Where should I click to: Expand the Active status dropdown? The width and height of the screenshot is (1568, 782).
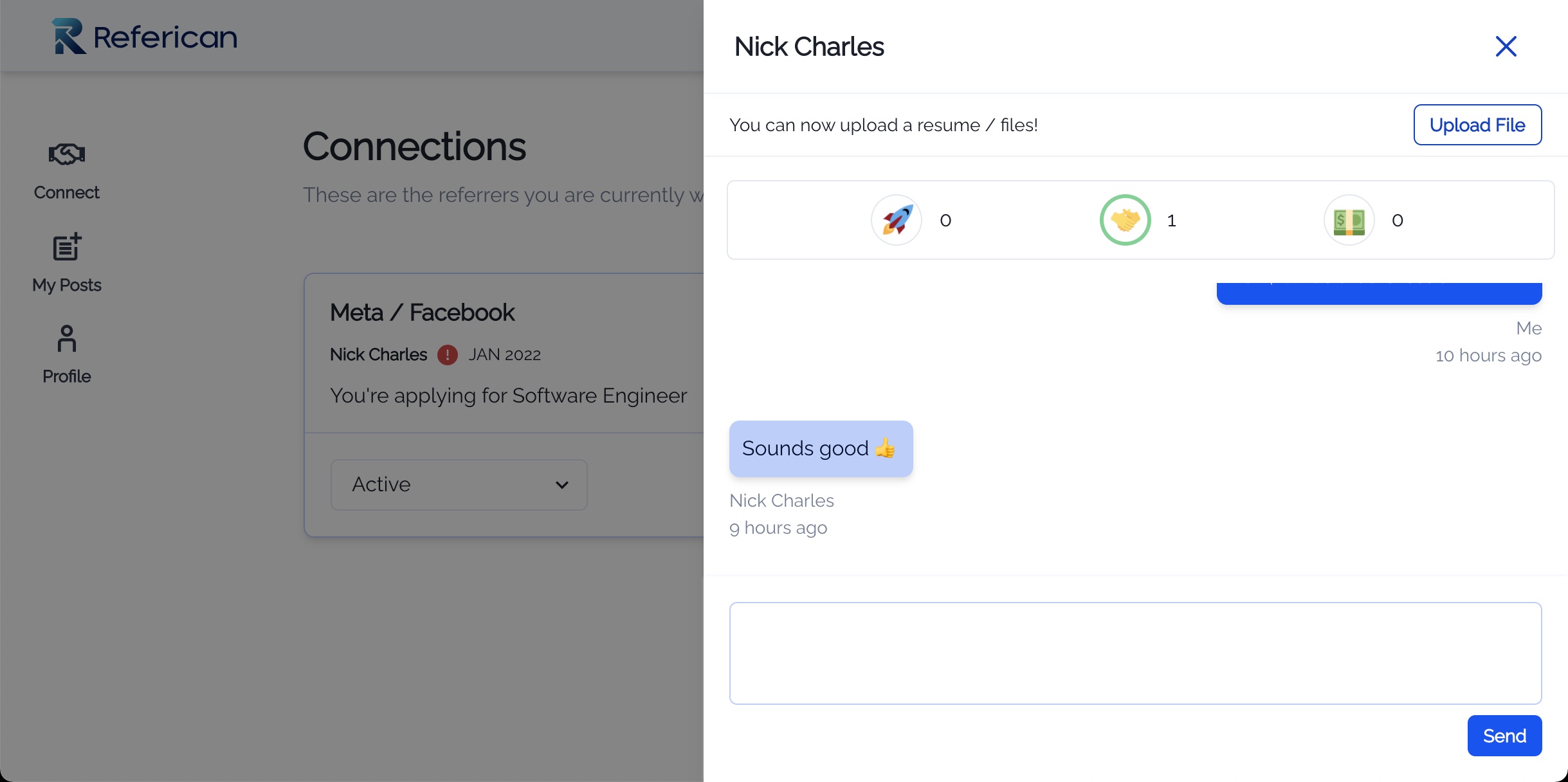459,485
